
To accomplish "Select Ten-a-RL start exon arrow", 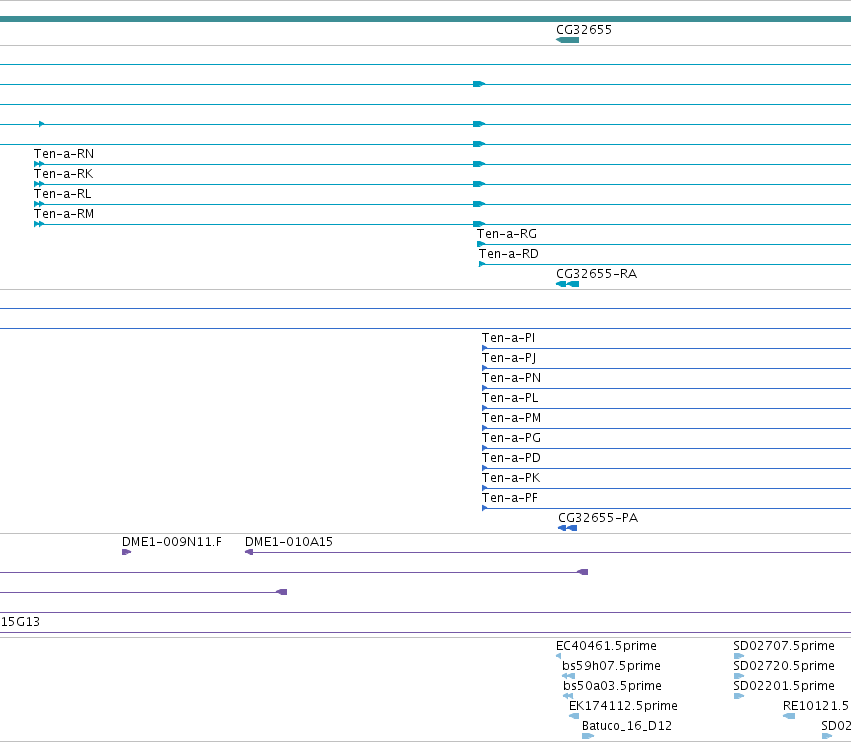I will (39, 204).
